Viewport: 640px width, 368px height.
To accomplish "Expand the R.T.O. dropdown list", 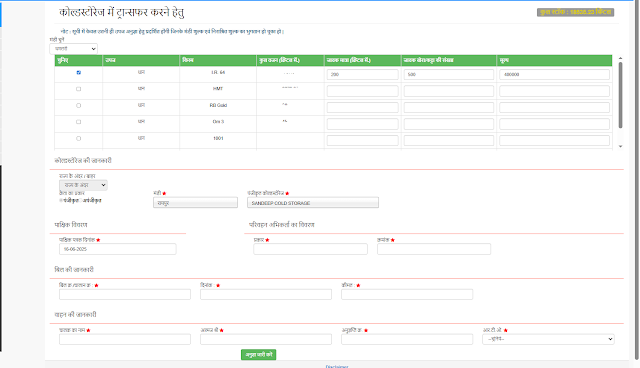I will pyautogui.click(x=548, y=339).
